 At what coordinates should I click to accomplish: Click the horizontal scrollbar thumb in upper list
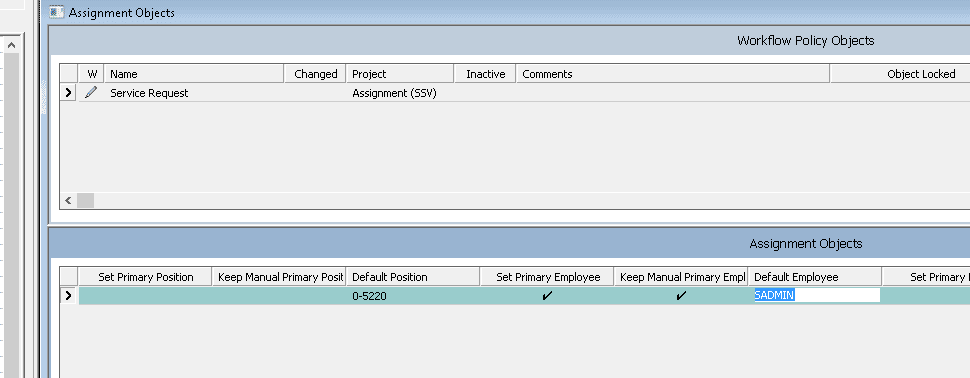tap(85, 200)
